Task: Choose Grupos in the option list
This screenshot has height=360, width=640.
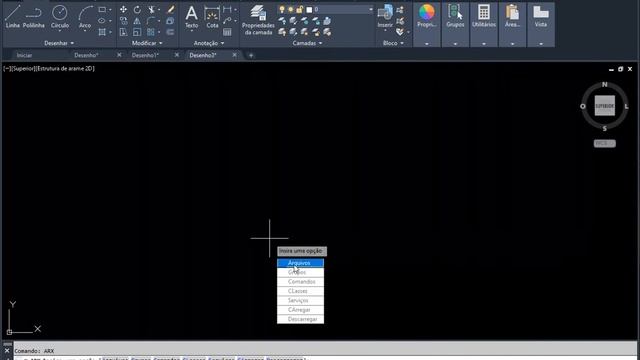Action: [x=300, y=272]
